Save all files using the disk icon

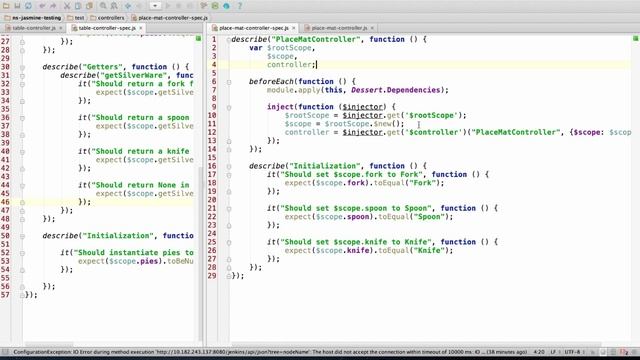pos(17,6)
